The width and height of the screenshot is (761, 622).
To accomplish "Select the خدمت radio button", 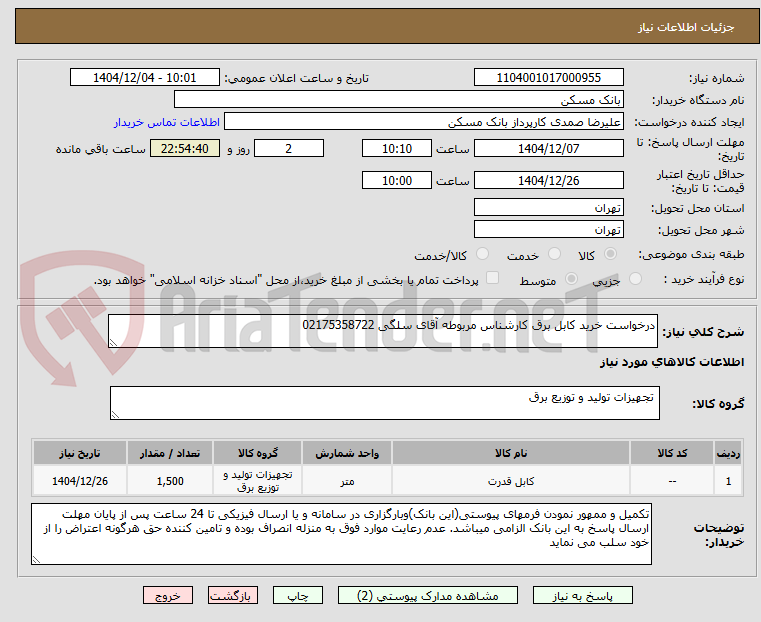I will (554, 254).
